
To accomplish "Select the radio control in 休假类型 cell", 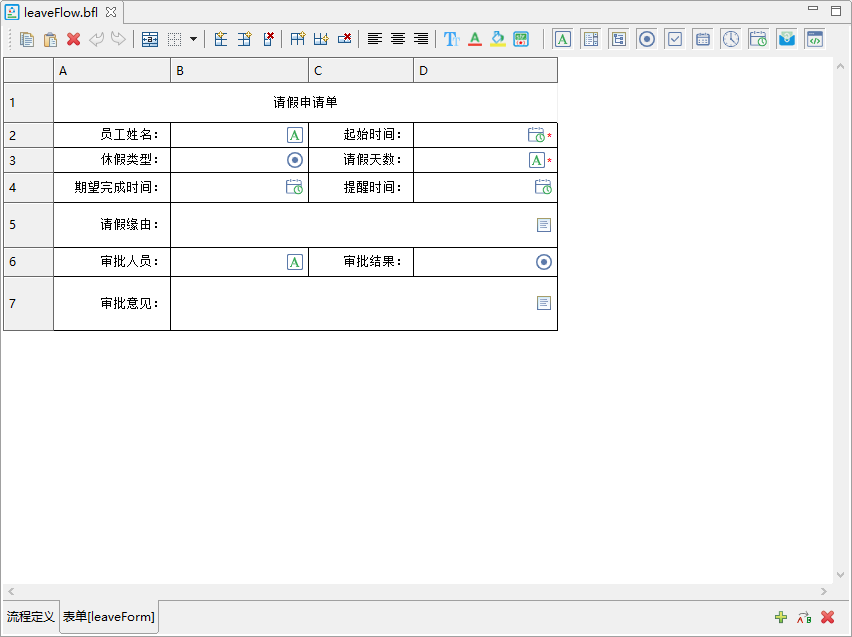I will tap(295, 160).
